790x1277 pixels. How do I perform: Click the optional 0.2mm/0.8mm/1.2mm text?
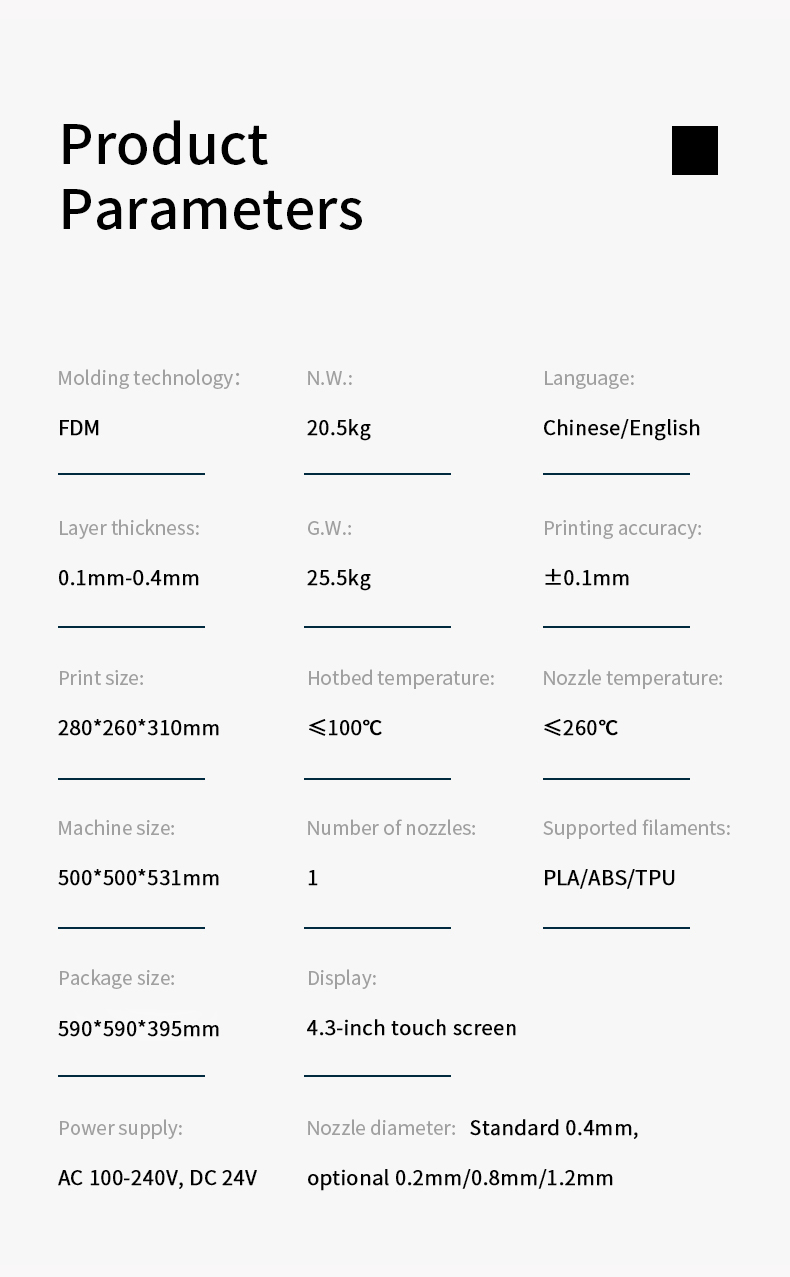(x=460, y=1178)
